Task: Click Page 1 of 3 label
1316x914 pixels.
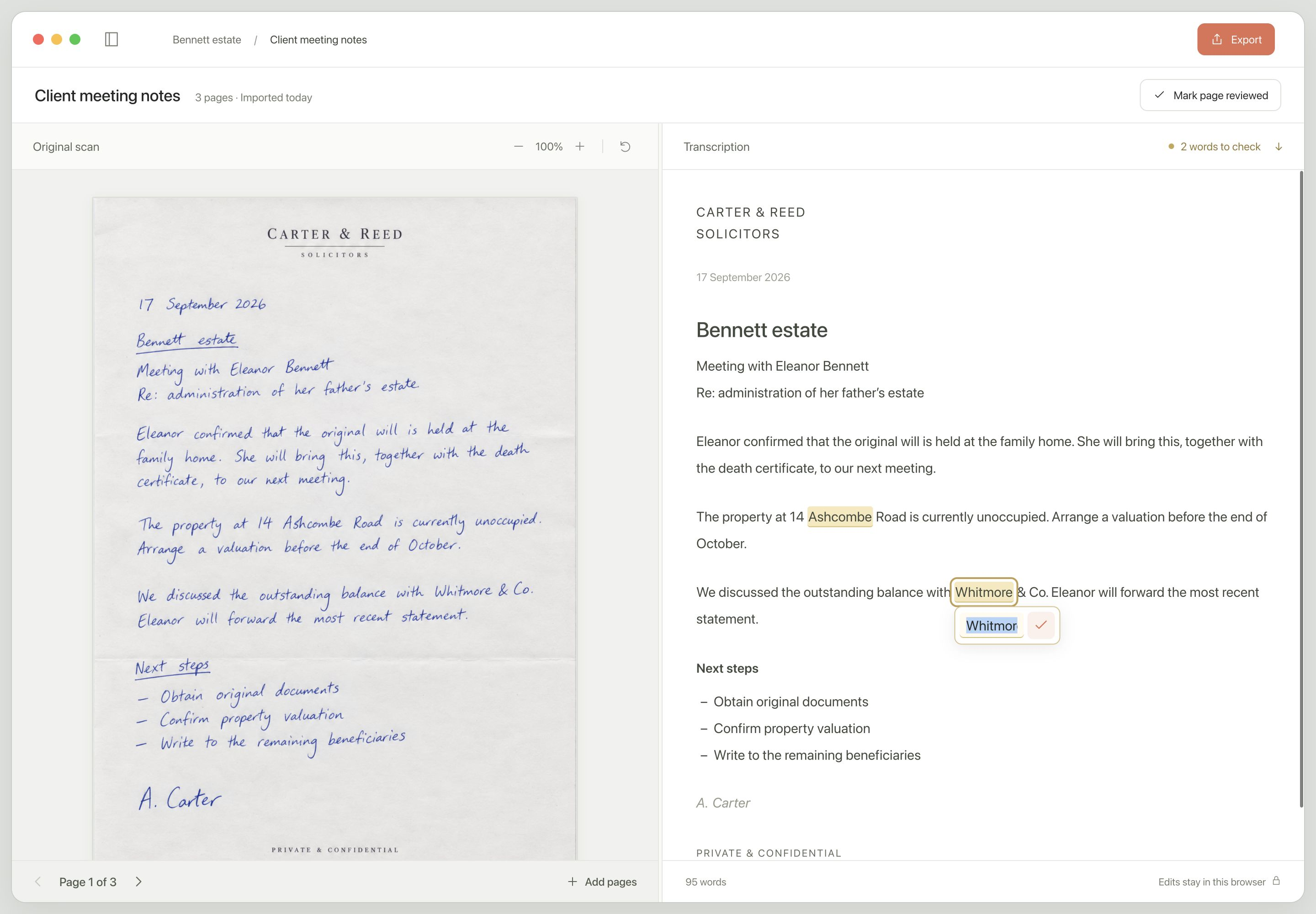Action: click(x=88, y=882)
